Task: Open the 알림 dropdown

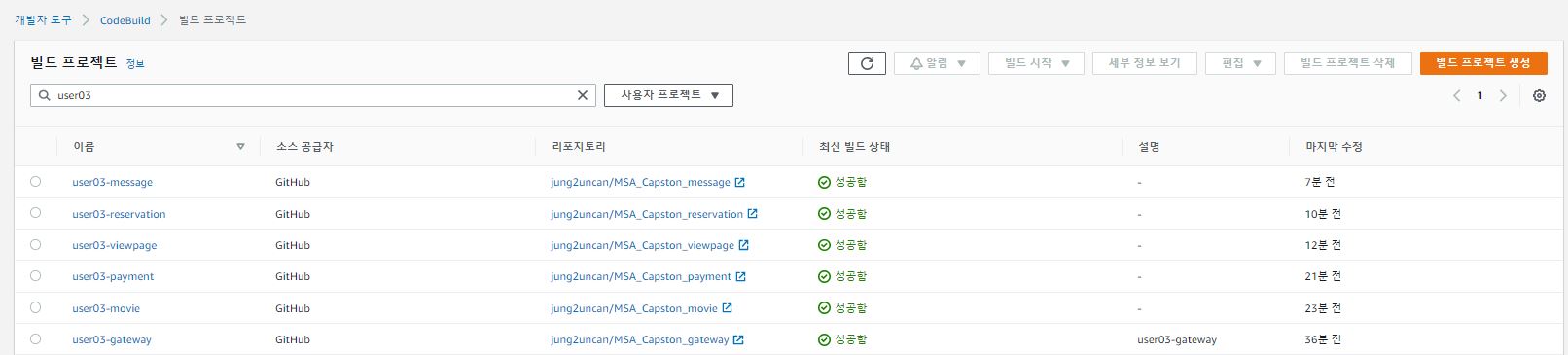Action: [937, 63]
